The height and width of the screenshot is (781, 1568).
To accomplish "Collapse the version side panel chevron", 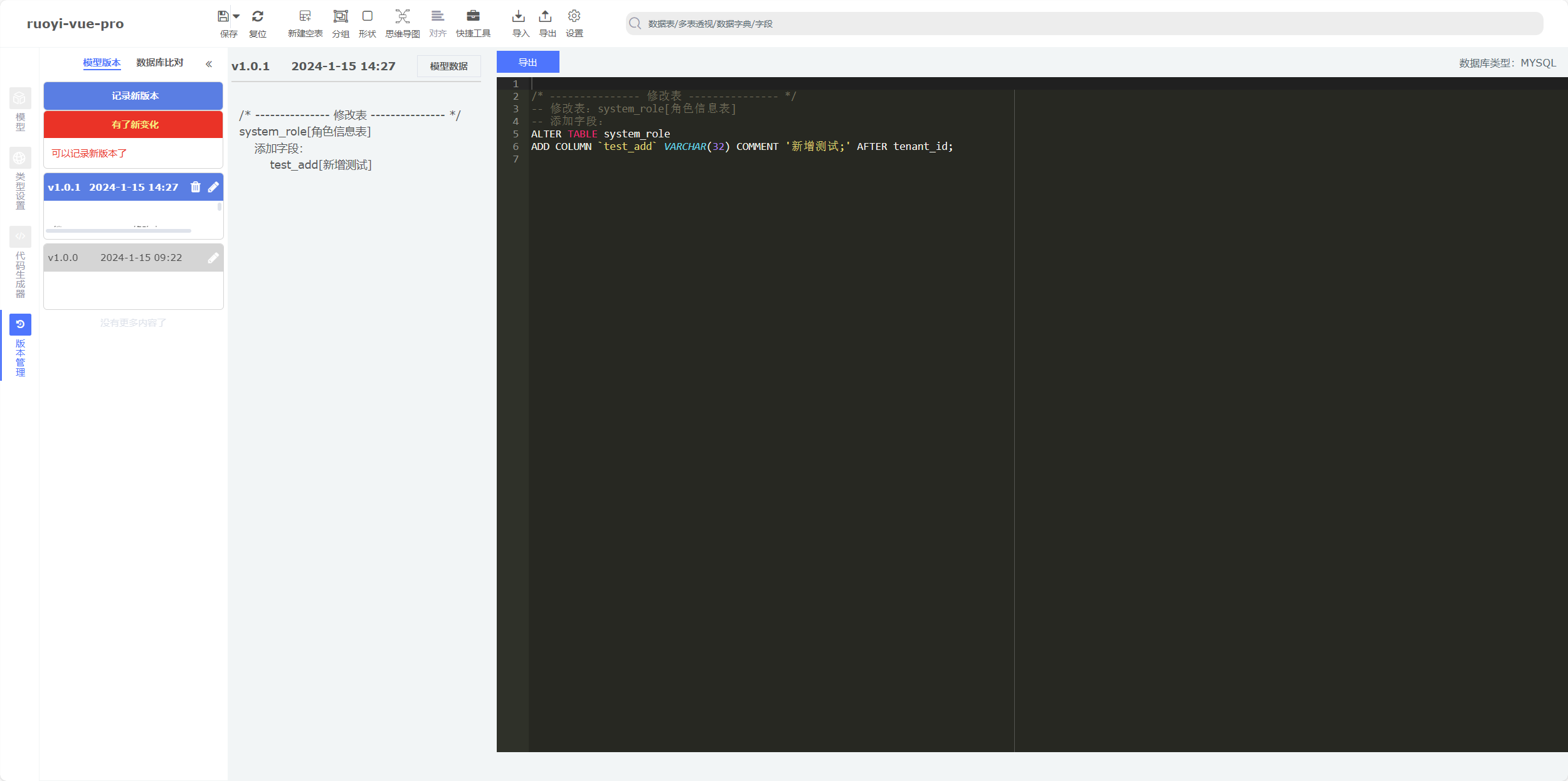I will 209,64.
